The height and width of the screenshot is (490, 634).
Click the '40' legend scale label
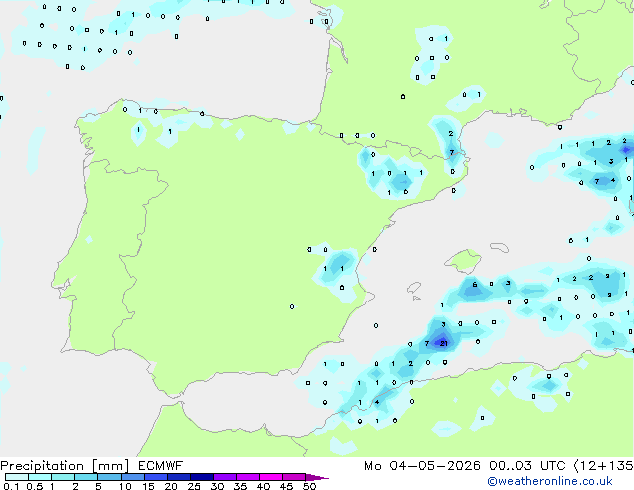[x=263, y=486]
